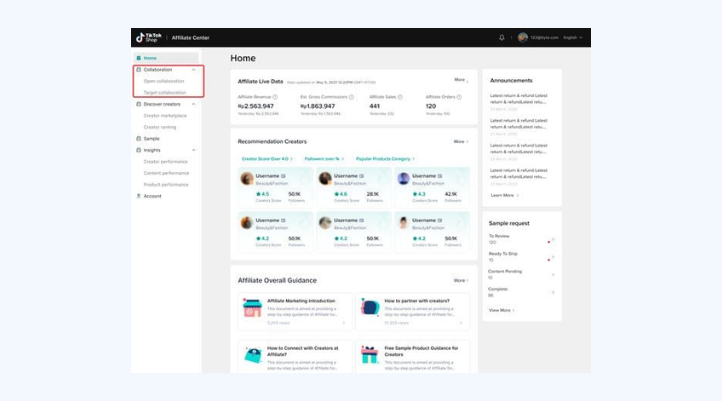Open the English language dropdown

[x=572, y=37]
